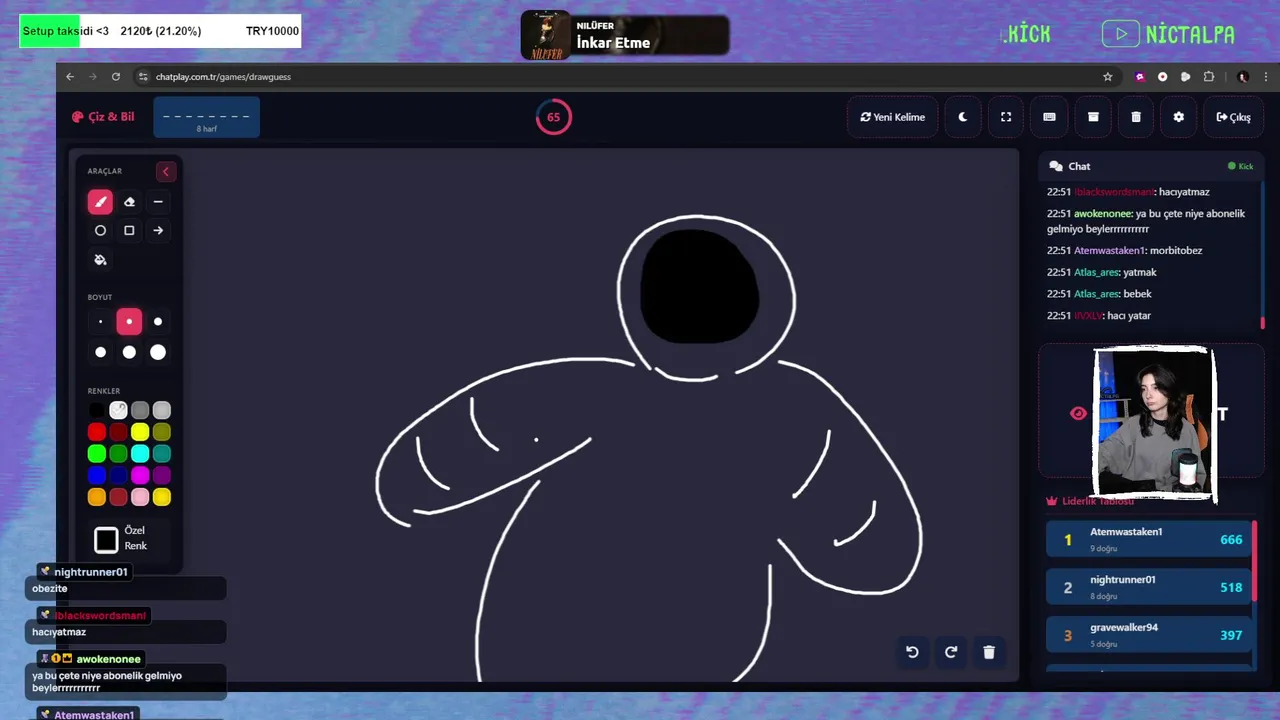
Task: Choose the highlighted second brush size
Action: (129, 322)
